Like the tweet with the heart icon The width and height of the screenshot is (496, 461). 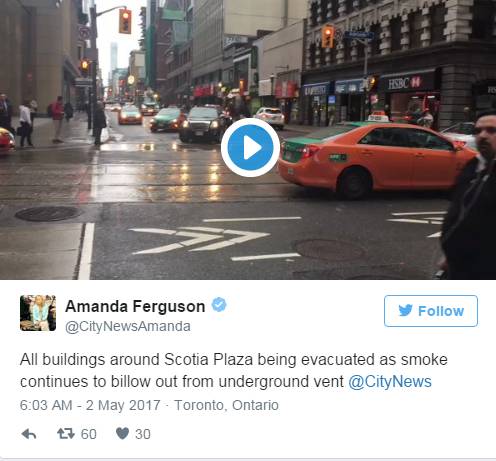click(122, 433)
